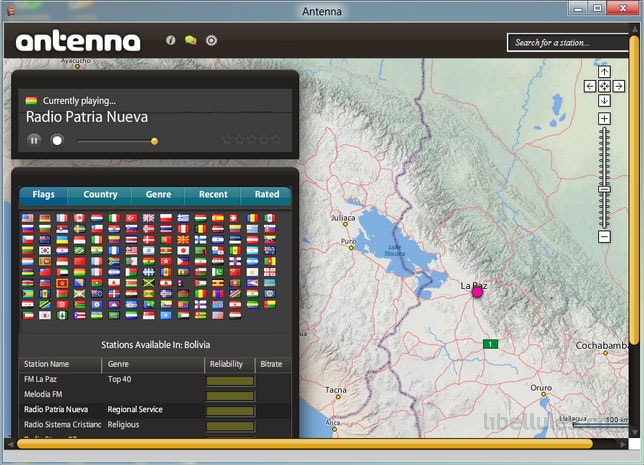Screen dimensions: 644x465
Task: Open the info (i) icon
Action: 170,40
